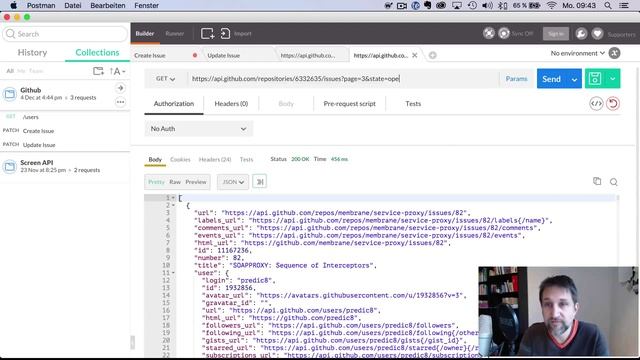Screen dimensions: 640x360
Task: Collapse the user object at line 11
Action: click(x=173, y=273)
